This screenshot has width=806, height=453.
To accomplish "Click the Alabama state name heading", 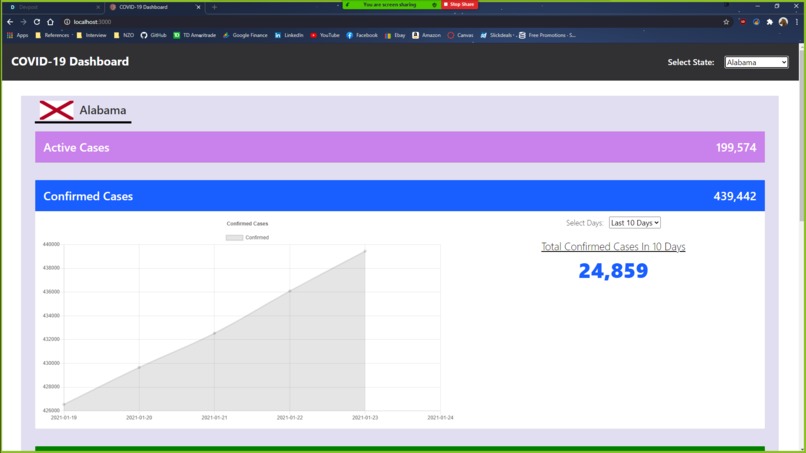I will pos(103,110).
